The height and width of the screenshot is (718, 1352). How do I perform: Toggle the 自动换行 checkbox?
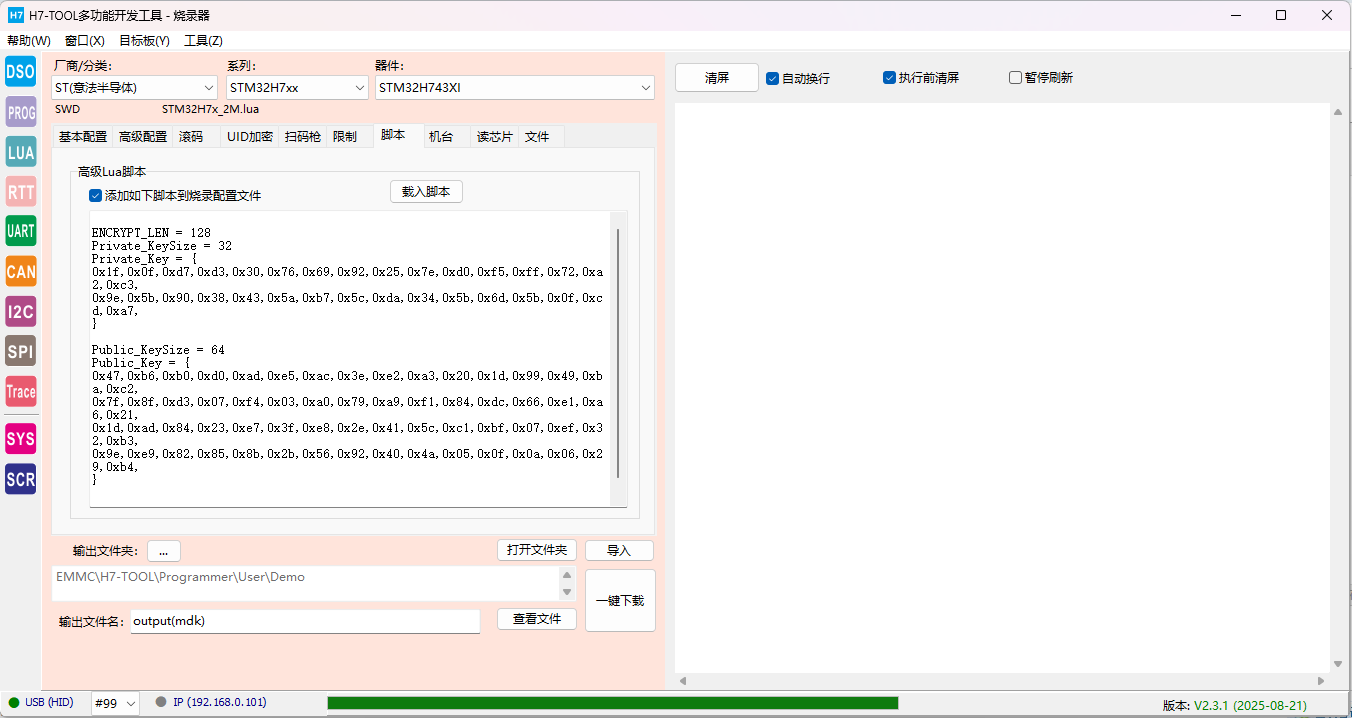pyautogui.click(x=773, y=78)
